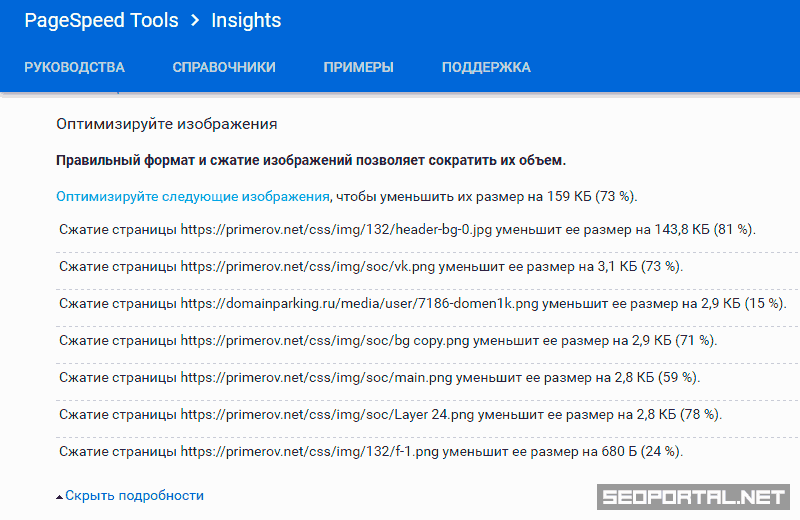The height and width of the screenshot is (520, 800).
Task: Open the 132/f-1.png image URL
Action: (309, 451)
